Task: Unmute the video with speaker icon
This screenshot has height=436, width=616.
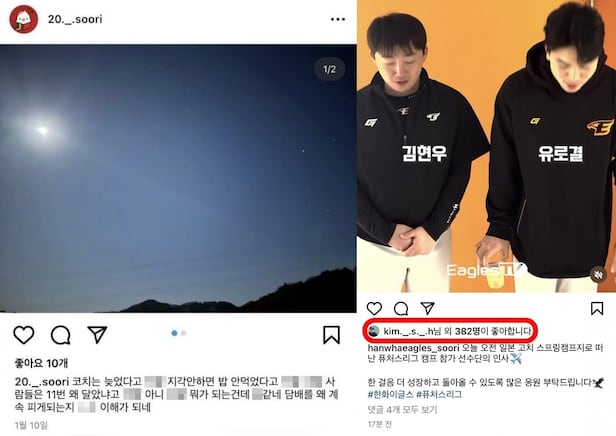Action: click(598, 274)
